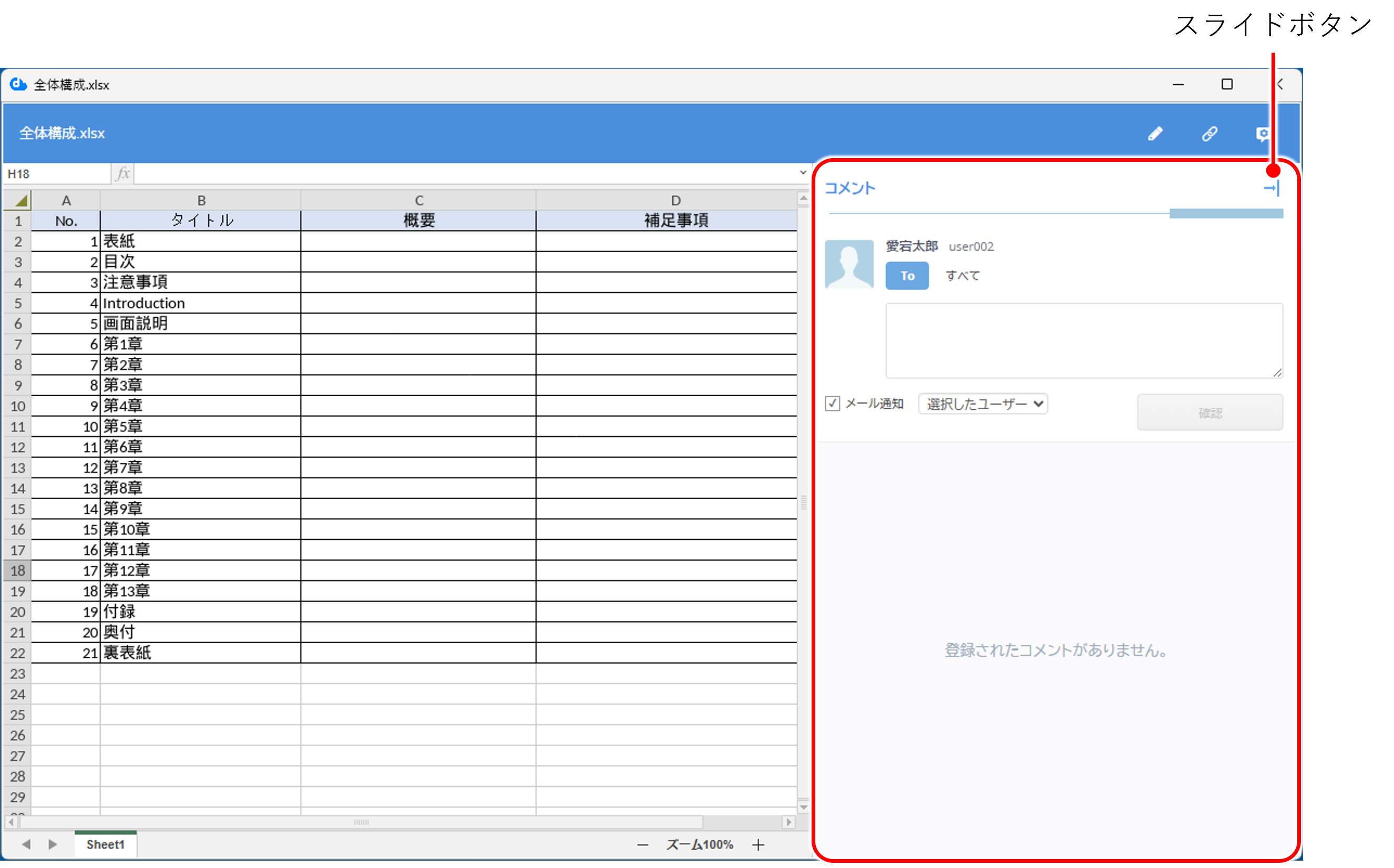Open the formula bar dropdown arrow
The width and height of the screenshot is (1394, 868).
coord(802,172)
